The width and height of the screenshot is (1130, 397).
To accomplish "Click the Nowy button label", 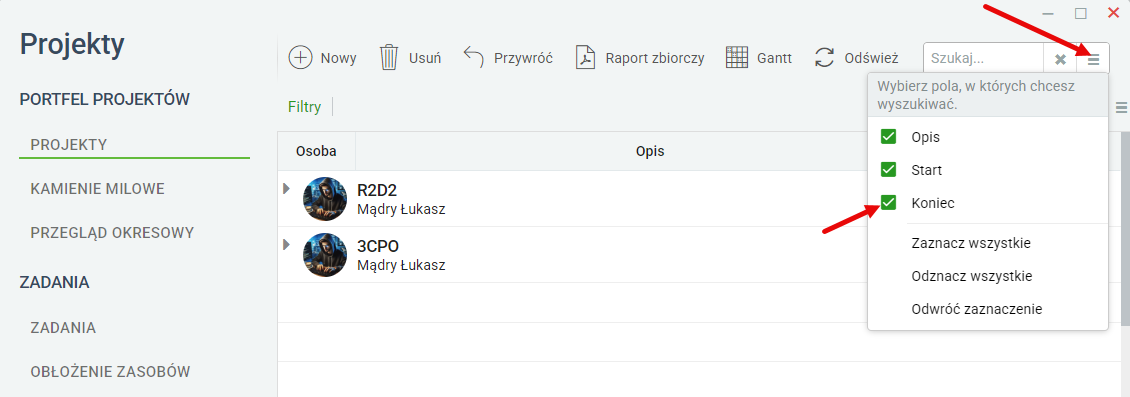I will (x=339, y=58).
